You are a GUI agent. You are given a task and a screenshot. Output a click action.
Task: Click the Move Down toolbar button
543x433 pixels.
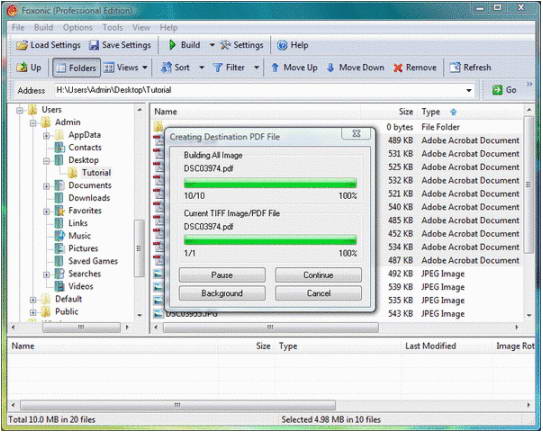(356, 67)
